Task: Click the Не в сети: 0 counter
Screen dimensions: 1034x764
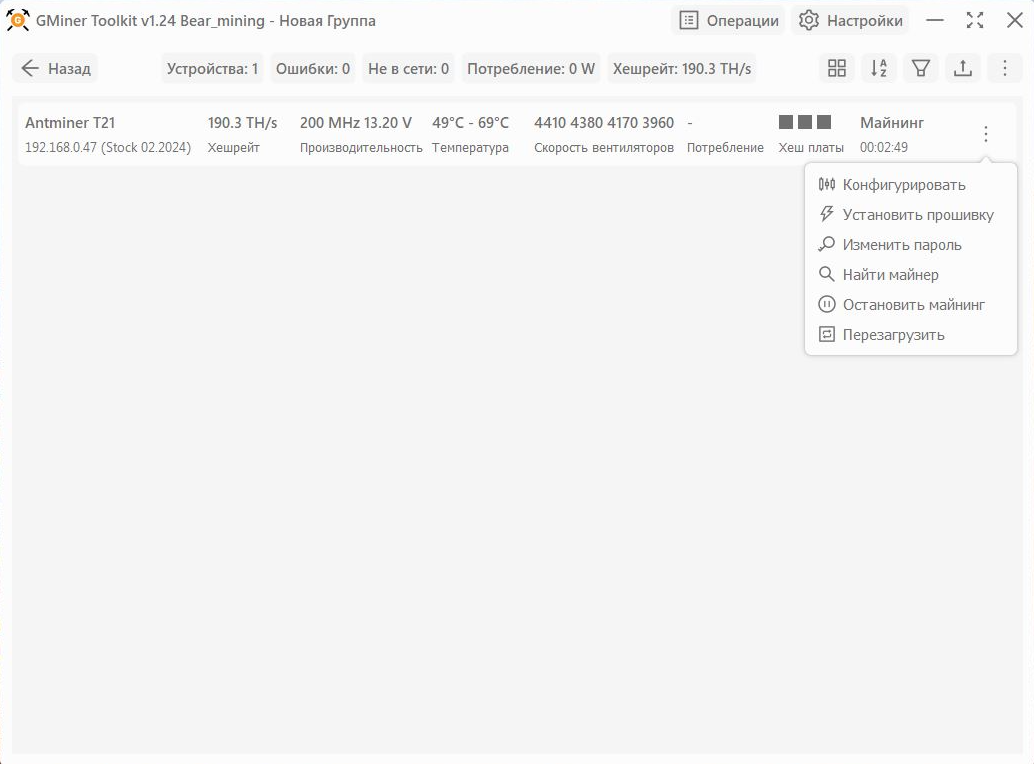Action: pyautogui.click(x=408, y=69)
